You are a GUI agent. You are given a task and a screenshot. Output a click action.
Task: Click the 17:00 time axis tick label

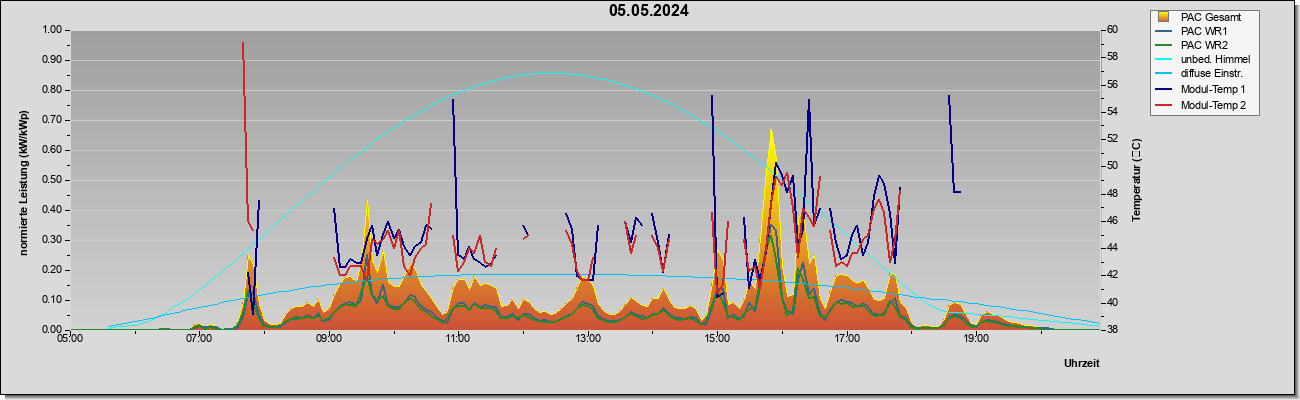(847, 338)
